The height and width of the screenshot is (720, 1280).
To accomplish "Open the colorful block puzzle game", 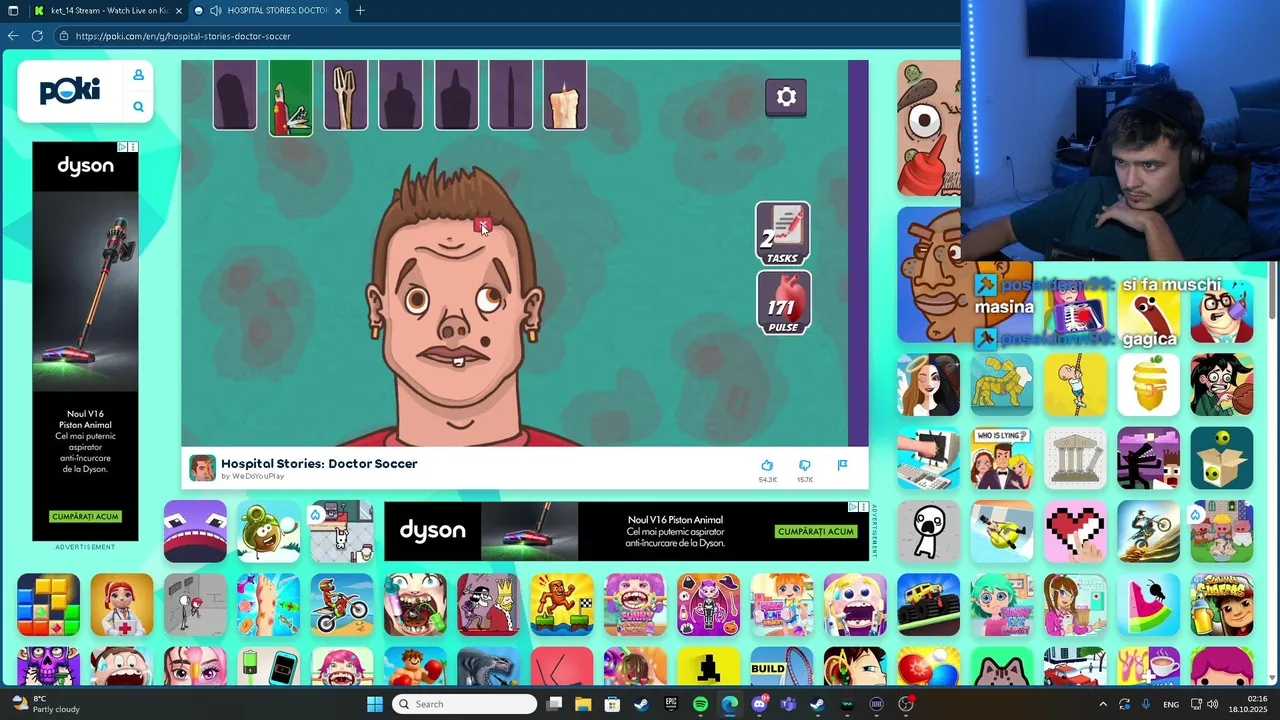I will (x=48, y=605).
